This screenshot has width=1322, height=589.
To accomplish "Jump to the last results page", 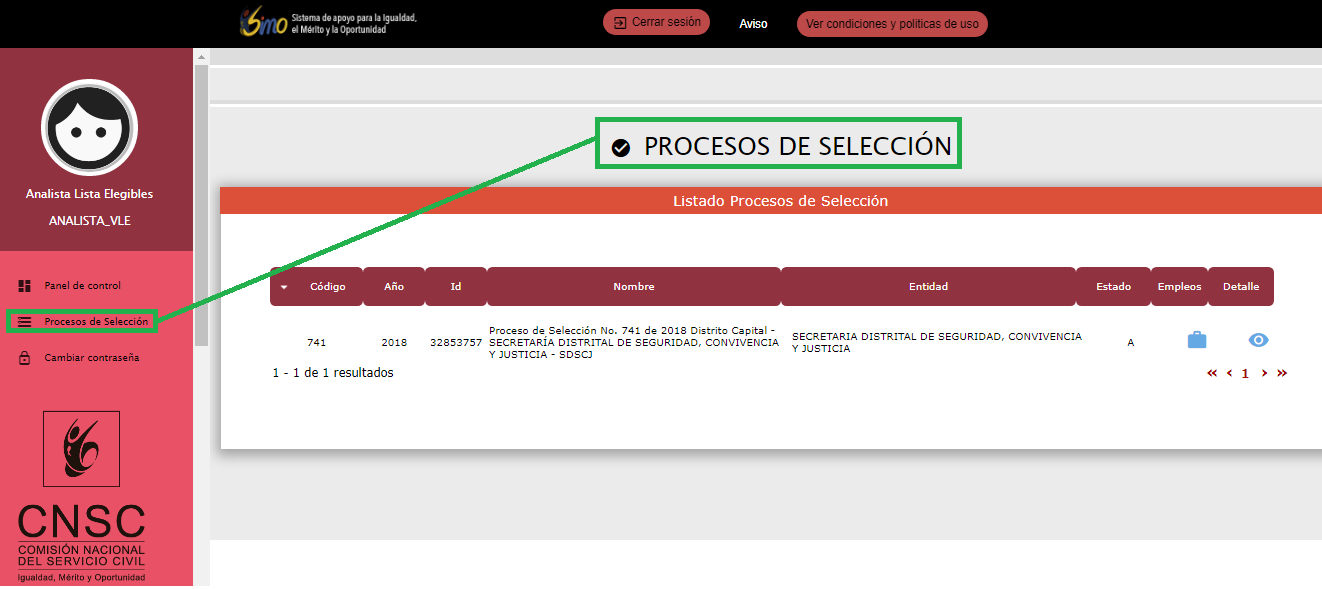I will click(1282, 373).
